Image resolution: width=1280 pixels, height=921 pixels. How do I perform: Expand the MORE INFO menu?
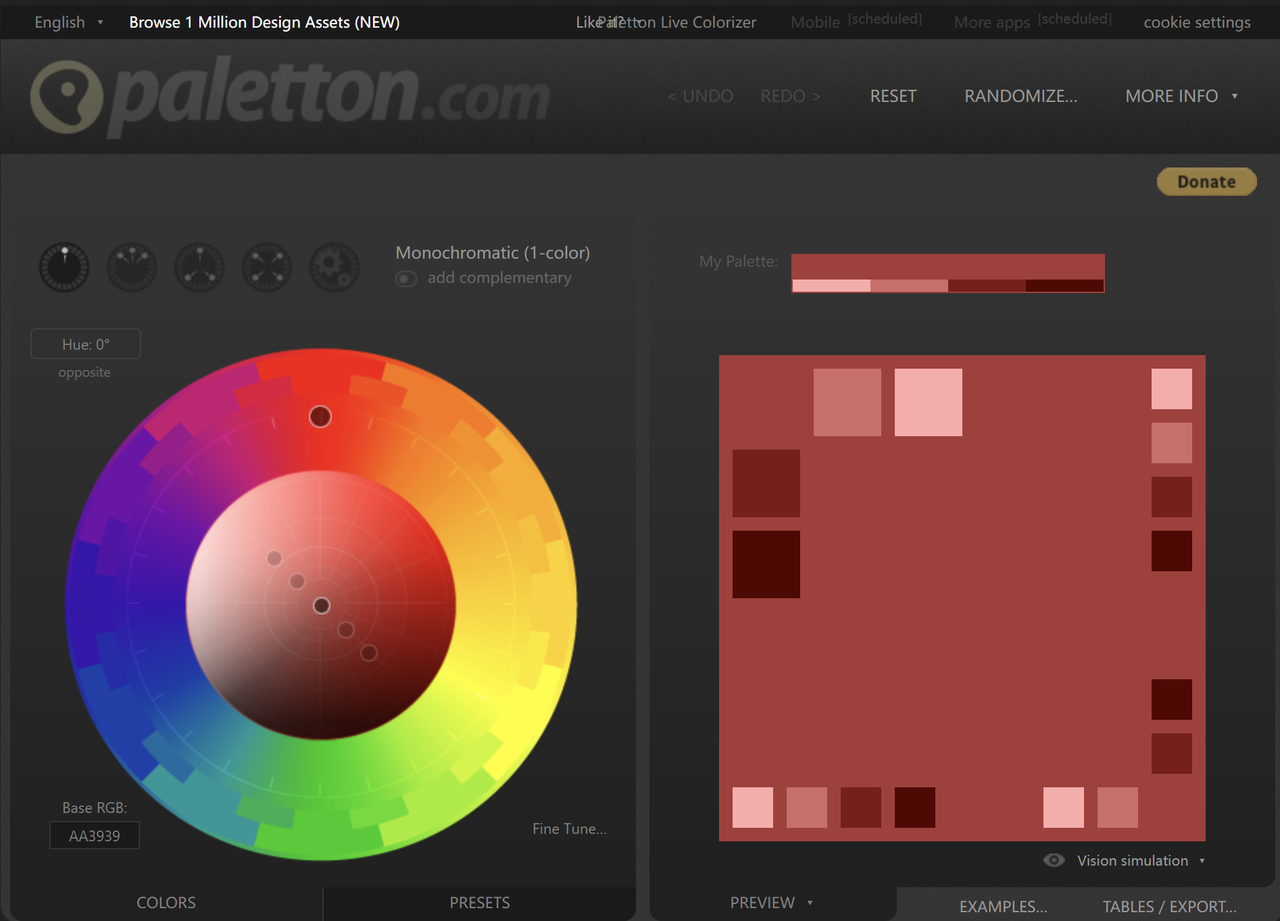tap(1180, 96)
